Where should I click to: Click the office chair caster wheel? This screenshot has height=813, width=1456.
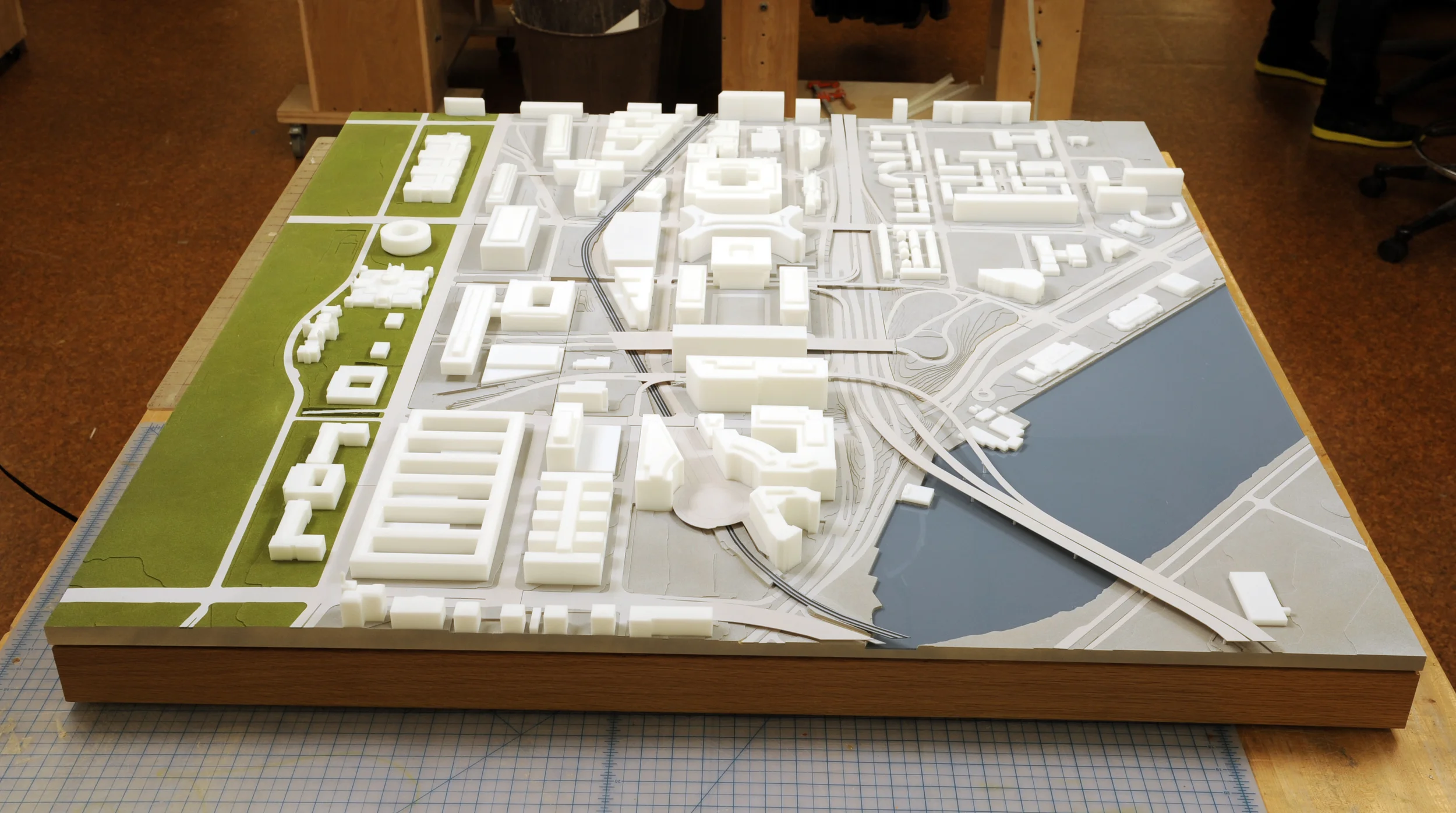(x=1392, y=250)
